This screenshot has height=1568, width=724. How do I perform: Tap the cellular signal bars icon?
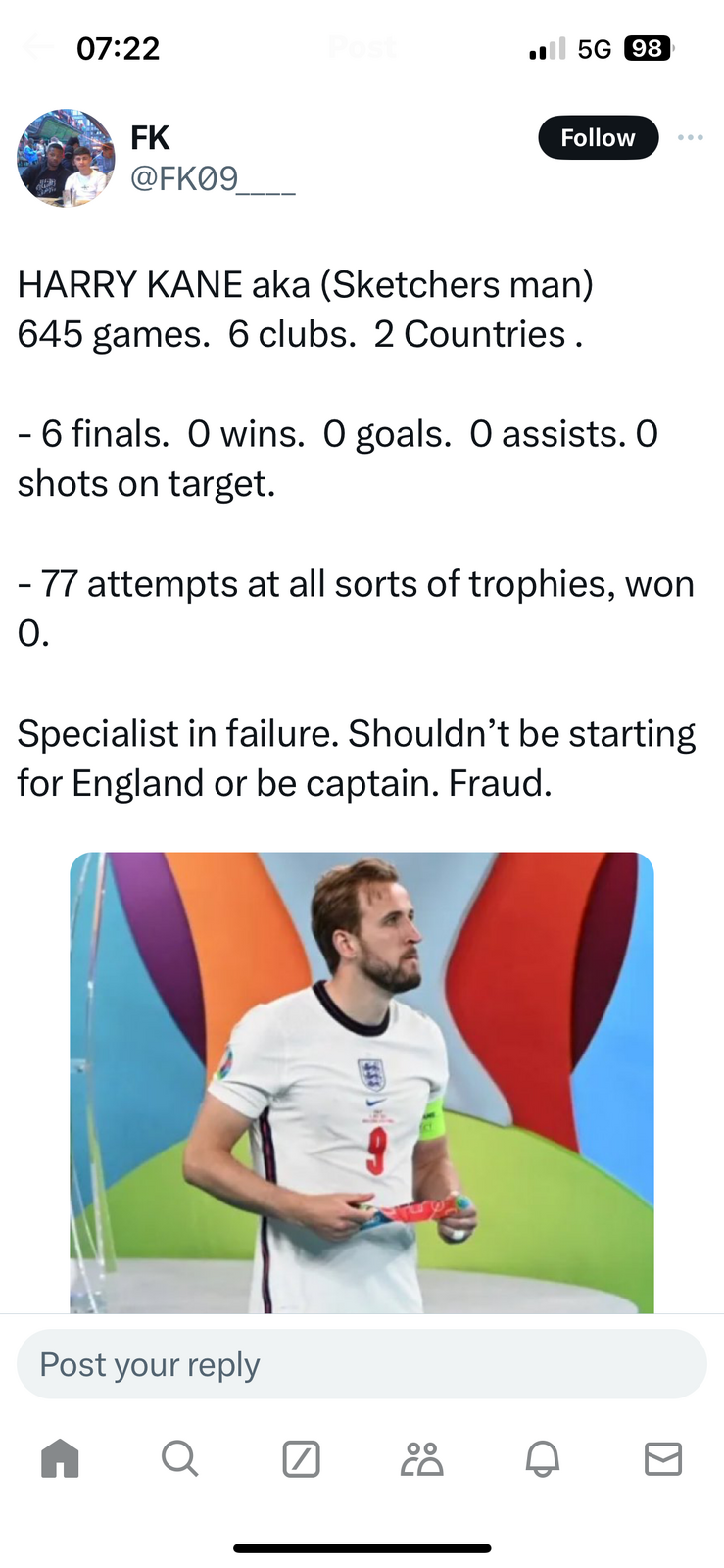547,48
